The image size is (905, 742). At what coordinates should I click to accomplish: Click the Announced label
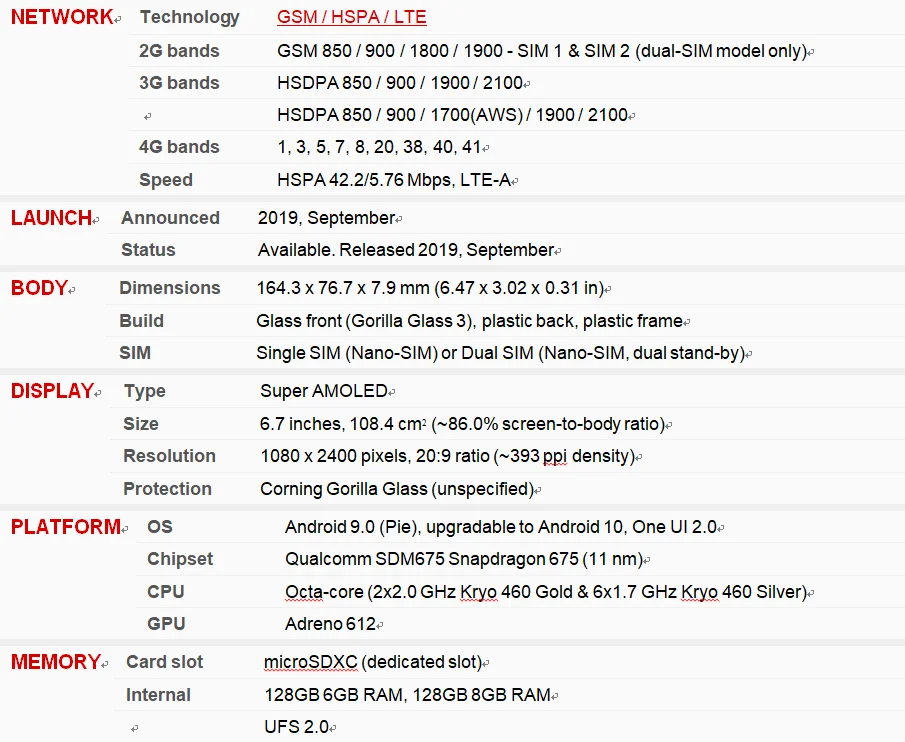pos(170,218)
